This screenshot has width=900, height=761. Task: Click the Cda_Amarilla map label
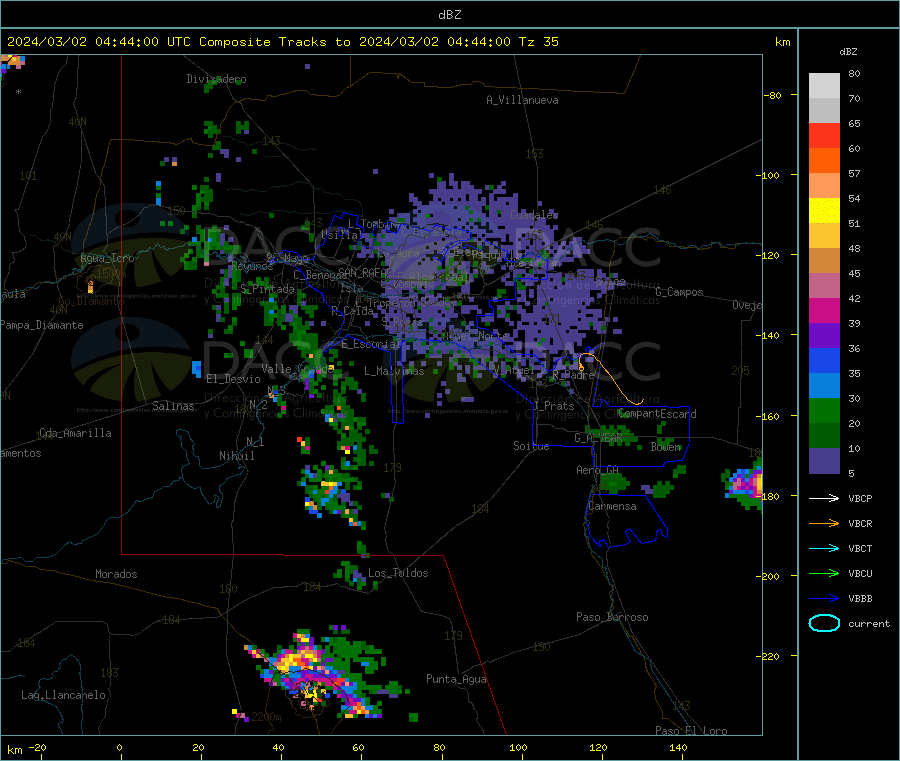(x=75, y=433)
